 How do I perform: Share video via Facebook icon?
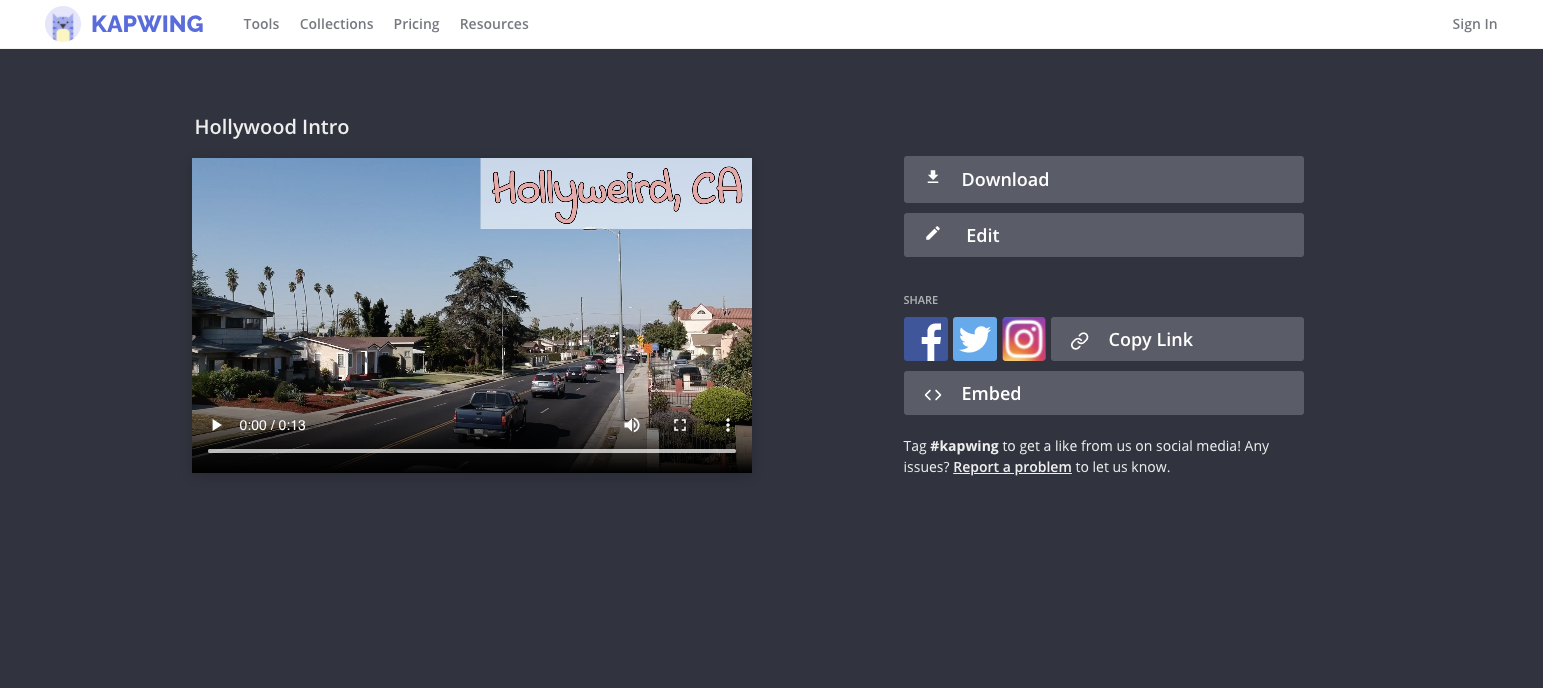click(x=925, y=339)
